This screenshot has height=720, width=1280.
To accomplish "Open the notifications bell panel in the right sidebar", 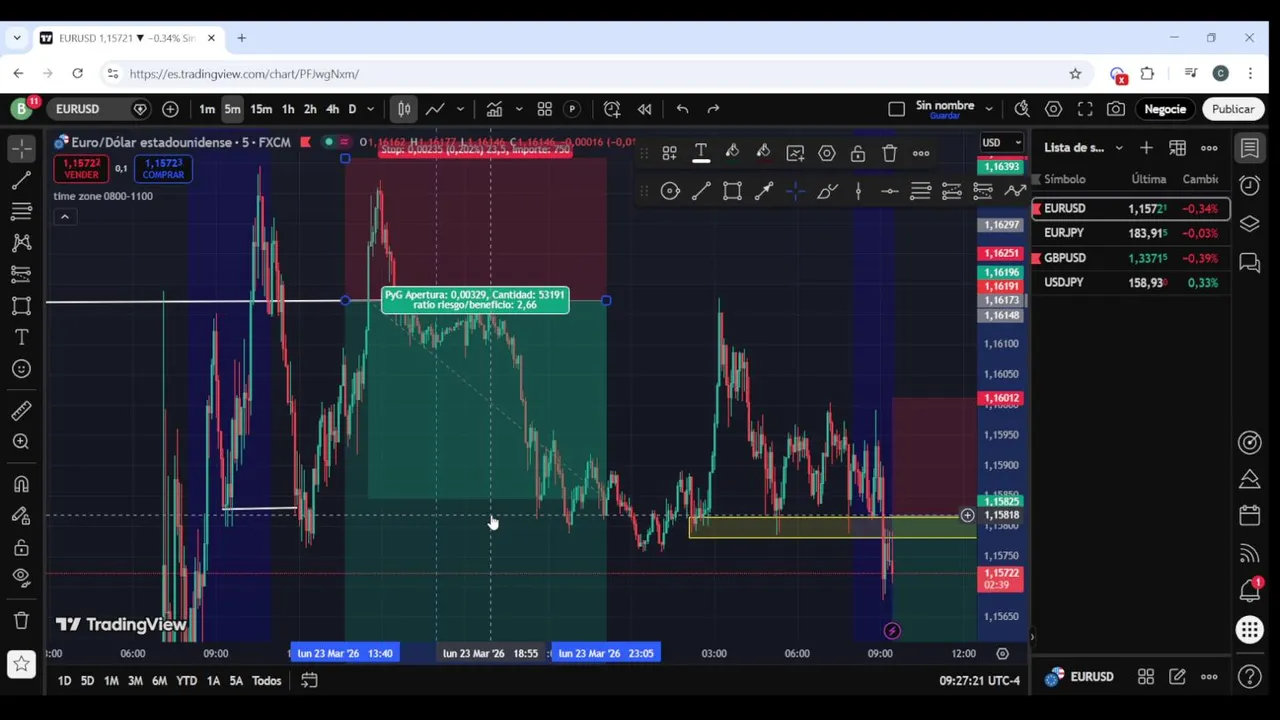I will click(x=1249, y=591).
